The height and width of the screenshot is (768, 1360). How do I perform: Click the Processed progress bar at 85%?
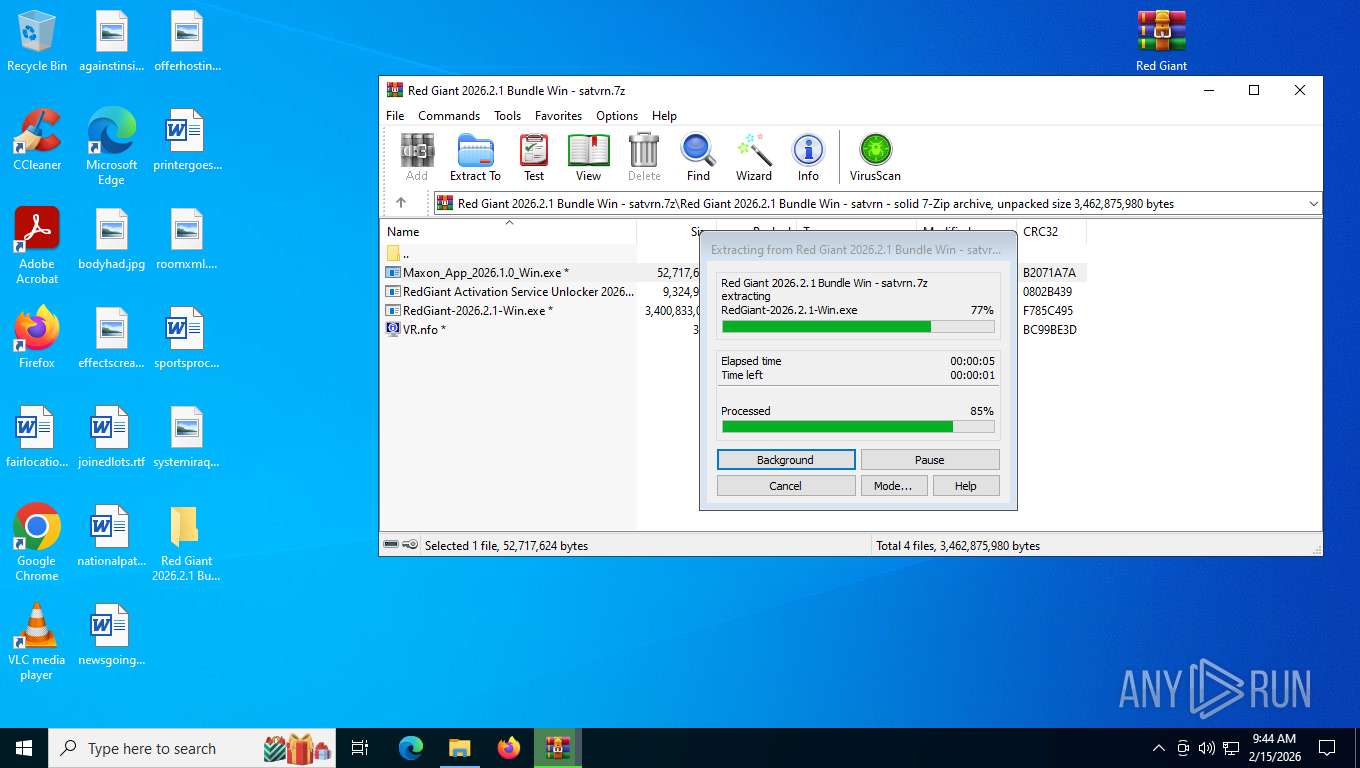858,426
